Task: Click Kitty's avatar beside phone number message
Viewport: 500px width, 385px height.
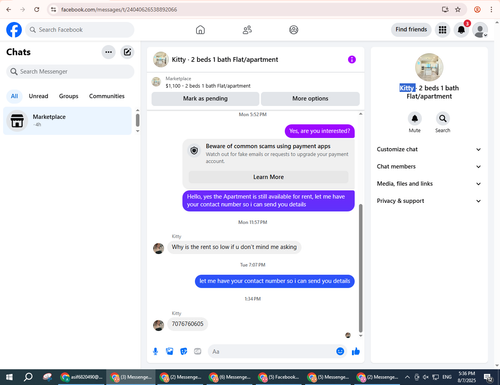Action: [158, 325]
